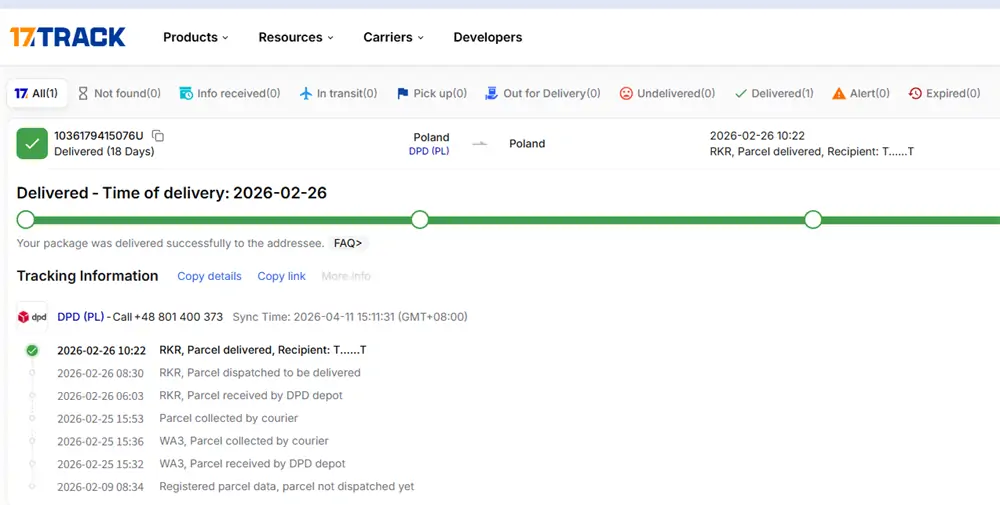
Task: View Expired(0) trackings
Action: click(x=945, y=93)
